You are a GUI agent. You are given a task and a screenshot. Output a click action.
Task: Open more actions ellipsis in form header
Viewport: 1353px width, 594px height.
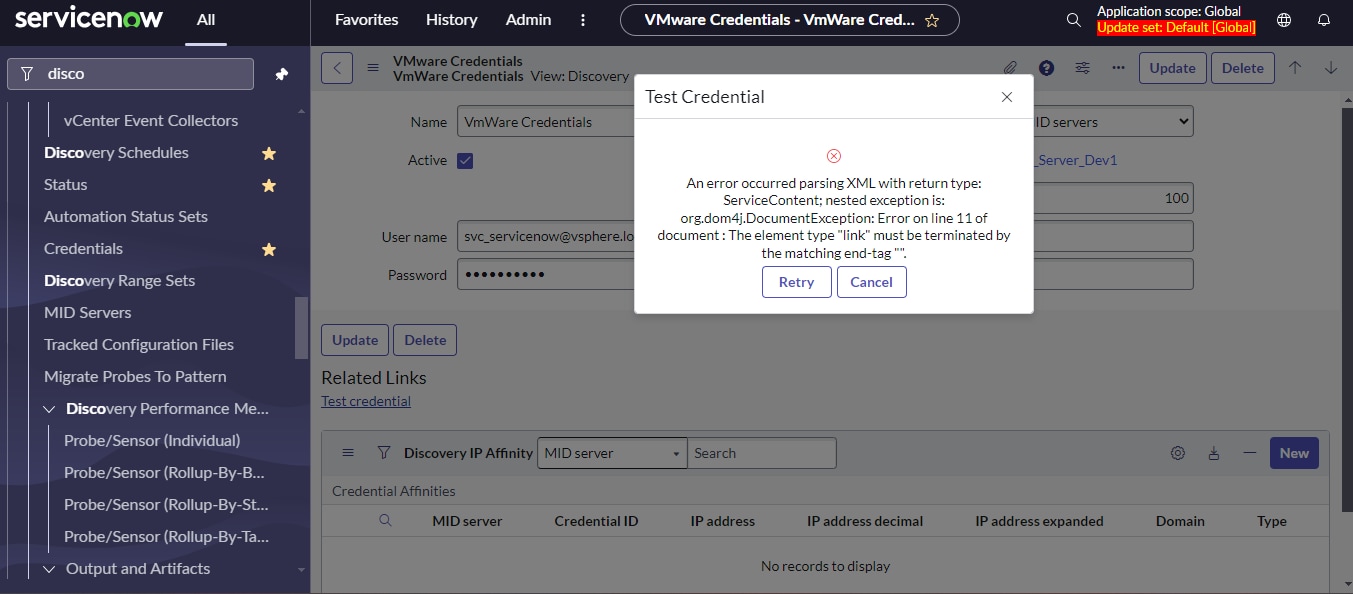coord(1118,68)
